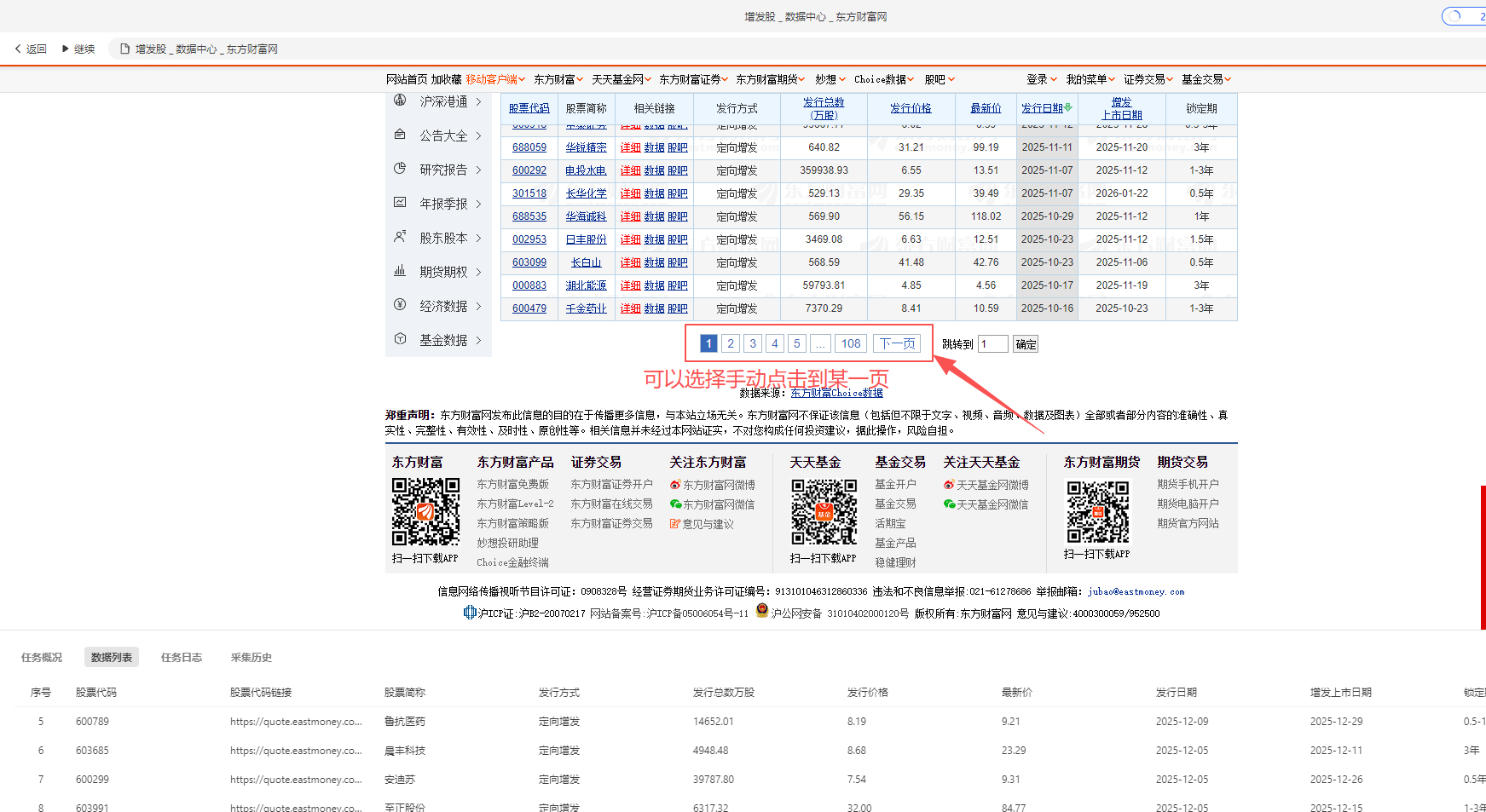
Task: Click the 下一页 next page button
Action: click(898, 343)
